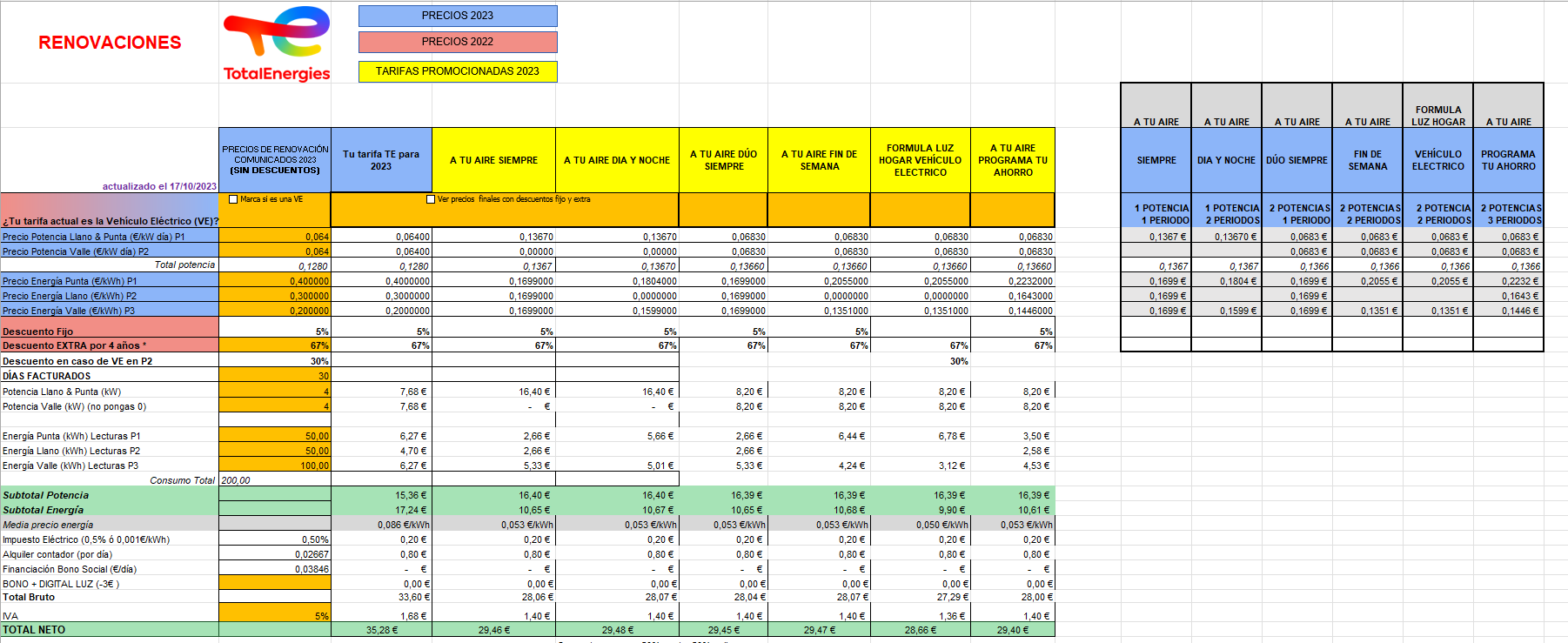Select the 'A TU AIRE DIA Y NOCHE' header
Image resolution: width=1568 pixels, height=643 pixels.
(x=617, y=160)
